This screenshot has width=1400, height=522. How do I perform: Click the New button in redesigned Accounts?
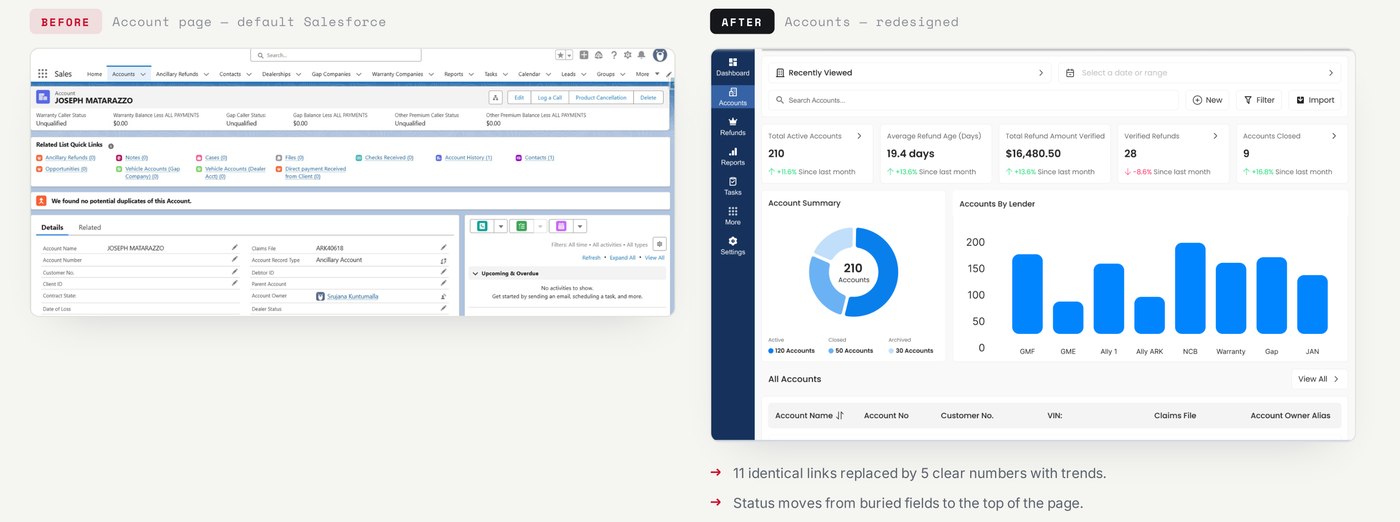click(1208, 100)
